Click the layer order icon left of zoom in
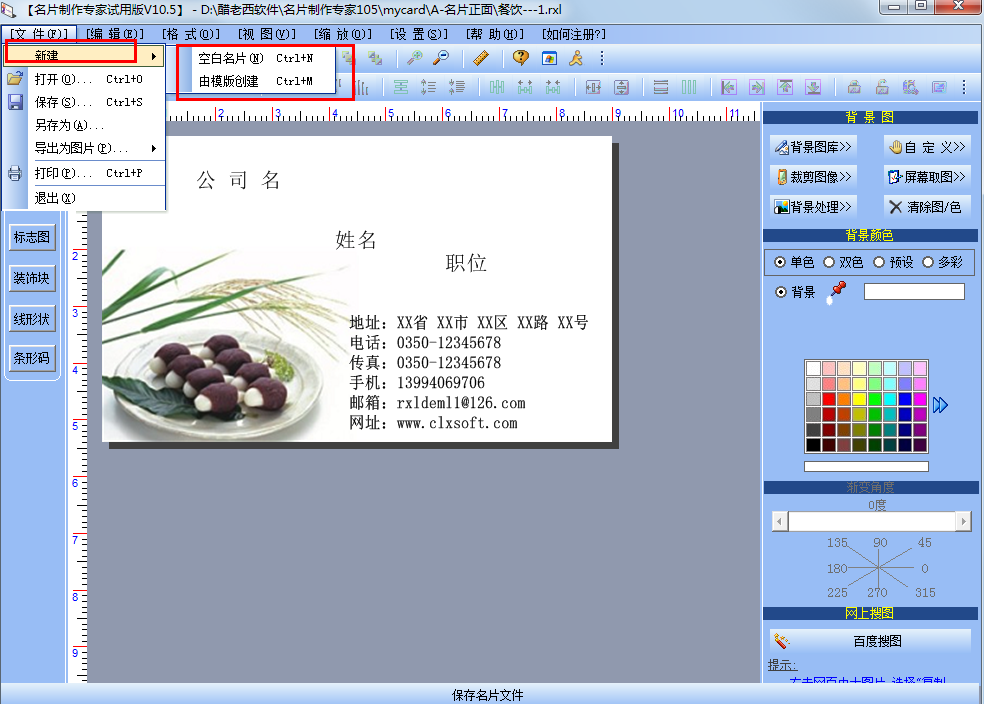 [x=375, y=58]
